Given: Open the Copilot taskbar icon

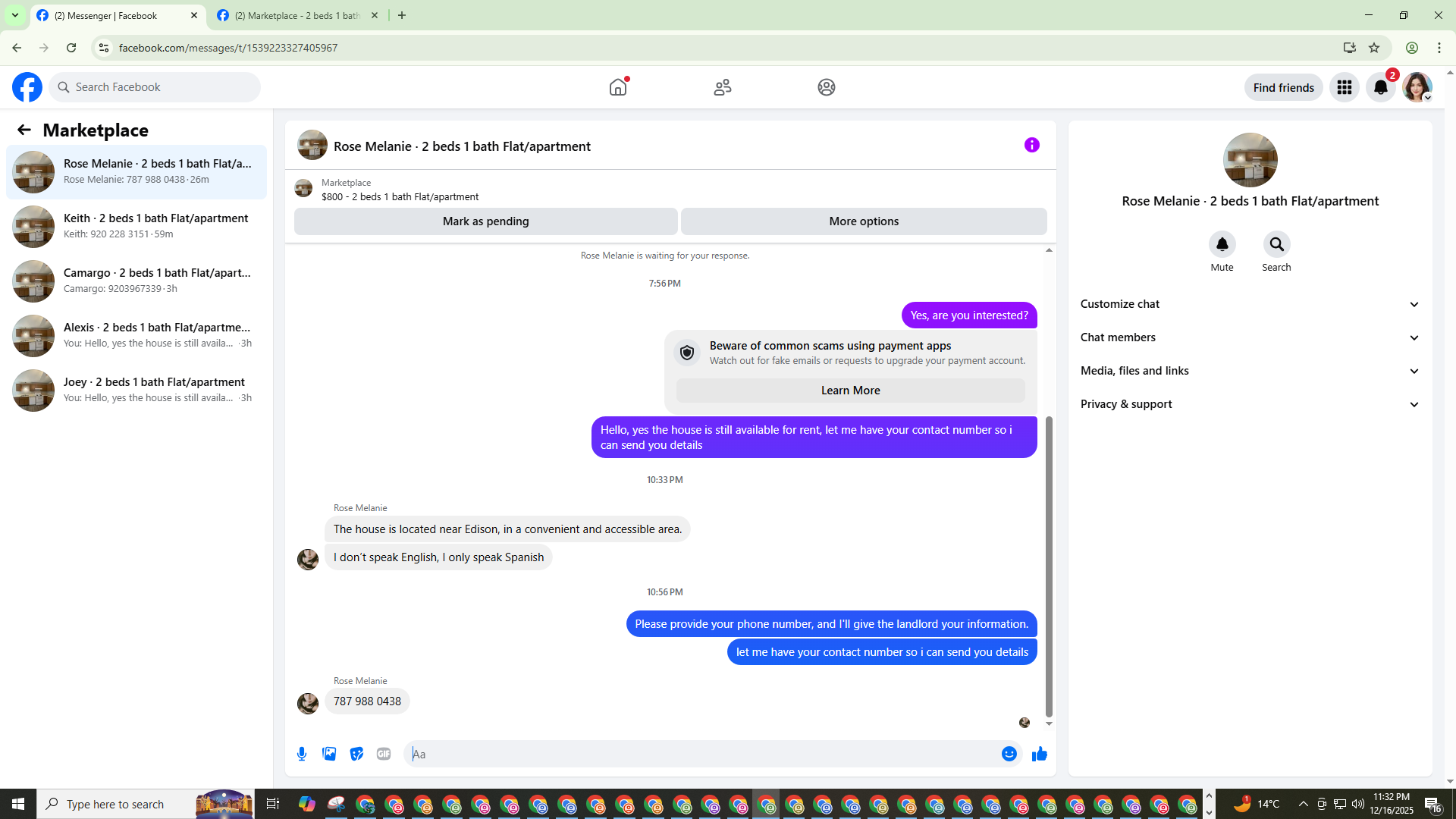Looking at the screenshot, I should coord(307,804).
